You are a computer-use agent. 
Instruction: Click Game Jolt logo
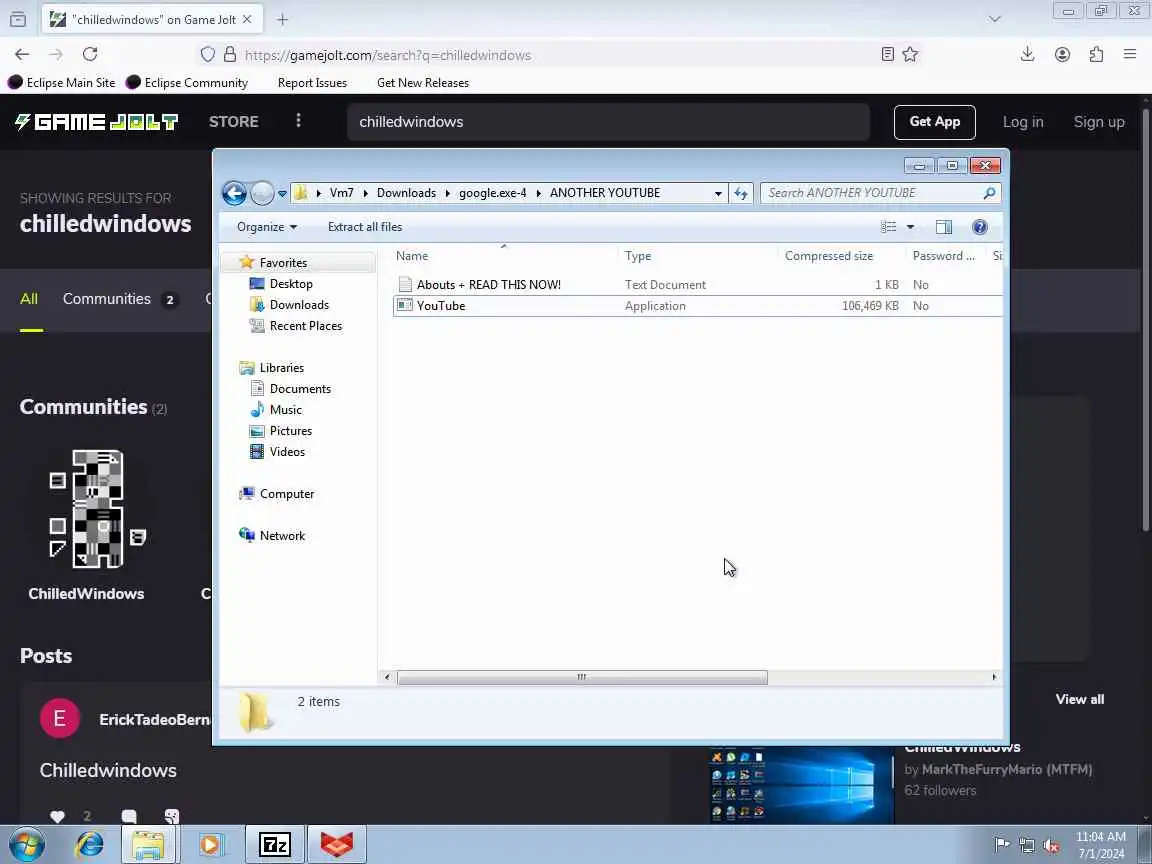coord(96,122)
